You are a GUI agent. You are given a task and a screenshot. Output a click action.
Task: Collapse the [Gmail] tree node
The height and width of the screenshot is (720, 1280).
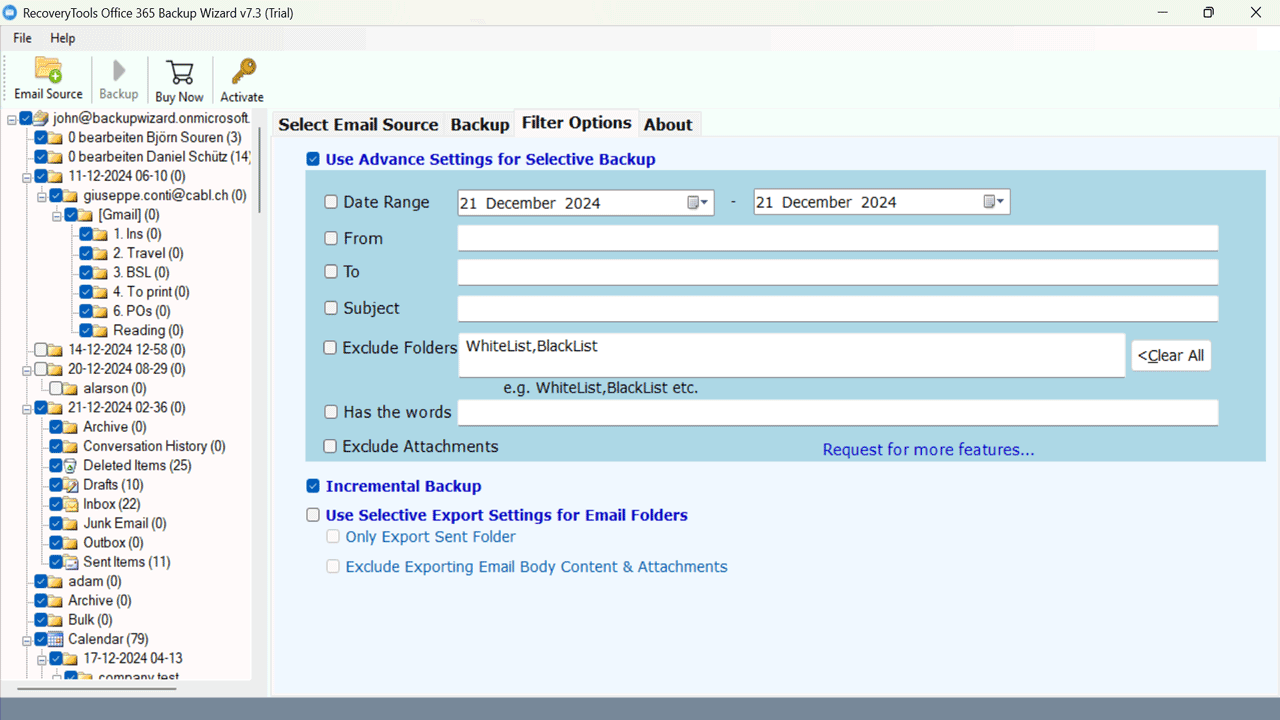click(57, 215)
